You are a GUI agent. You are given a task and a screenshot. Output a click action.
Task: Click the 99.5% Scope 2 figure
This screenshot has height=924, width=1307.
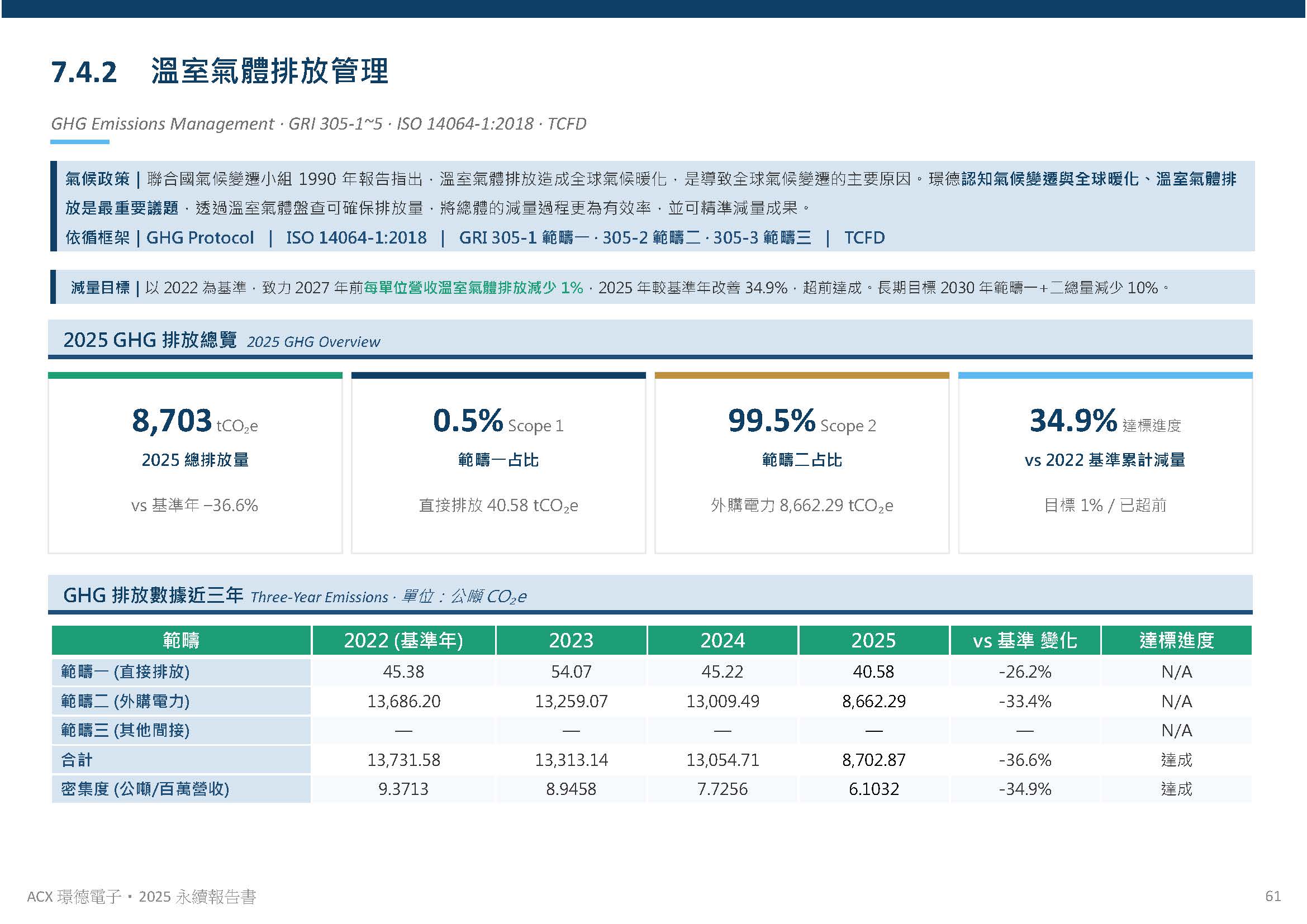(x=802, y=422)
